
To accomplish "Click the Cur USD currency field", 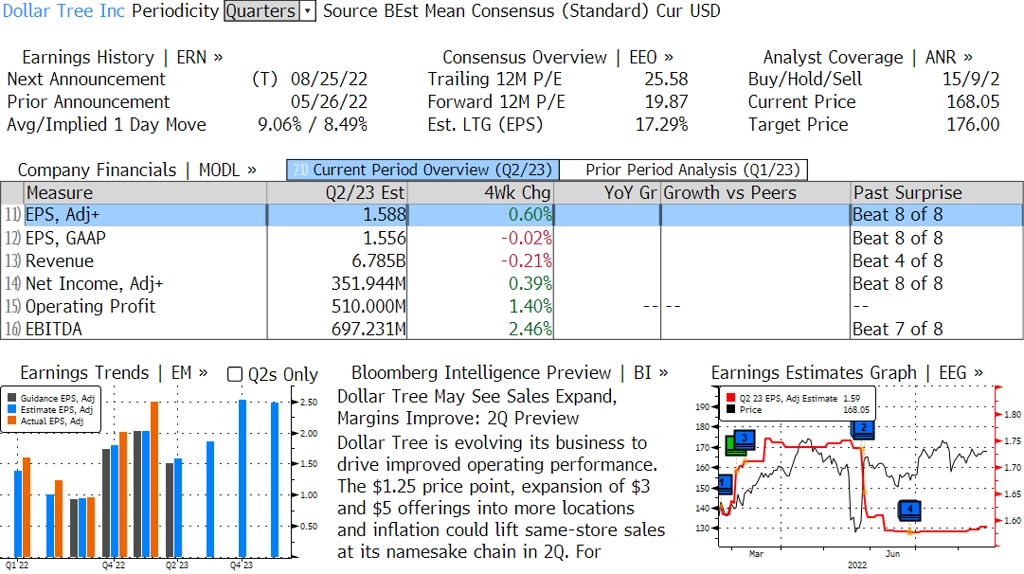I will coord(688,11).
